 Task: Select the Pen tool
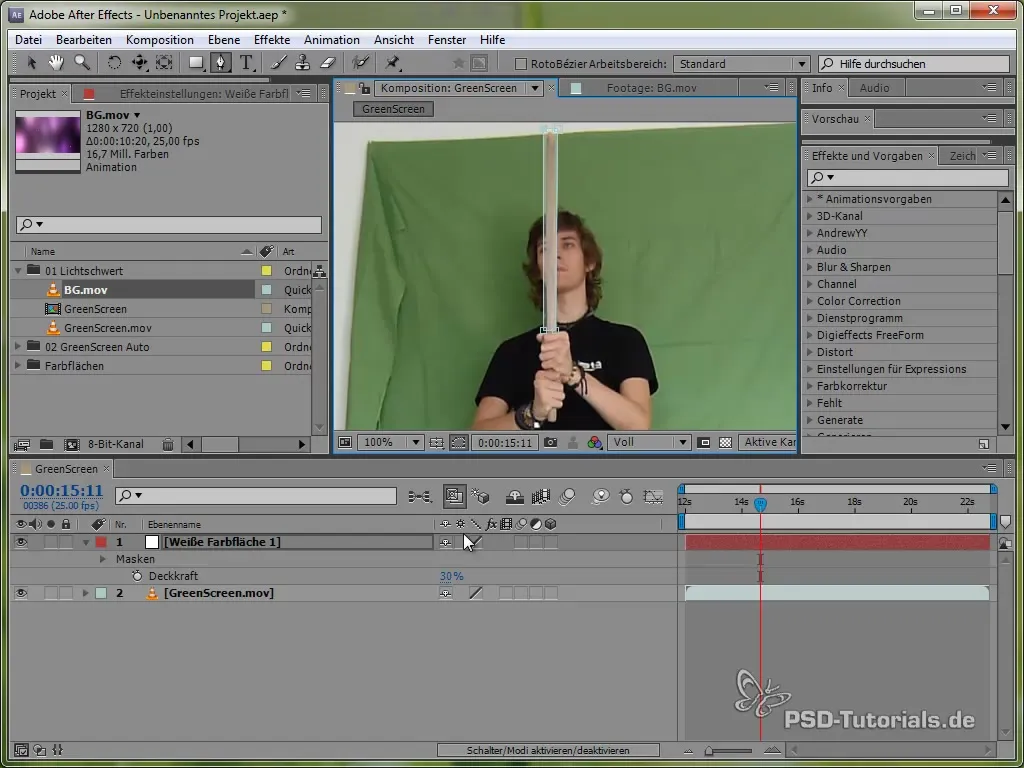(221, 63)
